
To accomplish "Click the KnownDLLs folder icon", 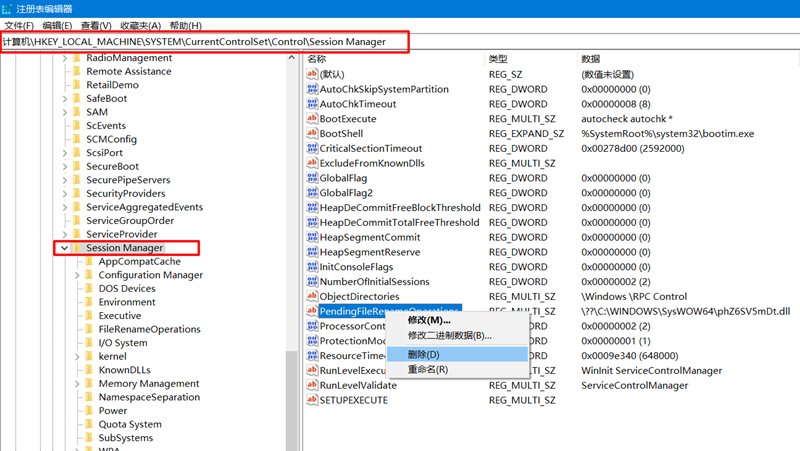I will point(88,370).
